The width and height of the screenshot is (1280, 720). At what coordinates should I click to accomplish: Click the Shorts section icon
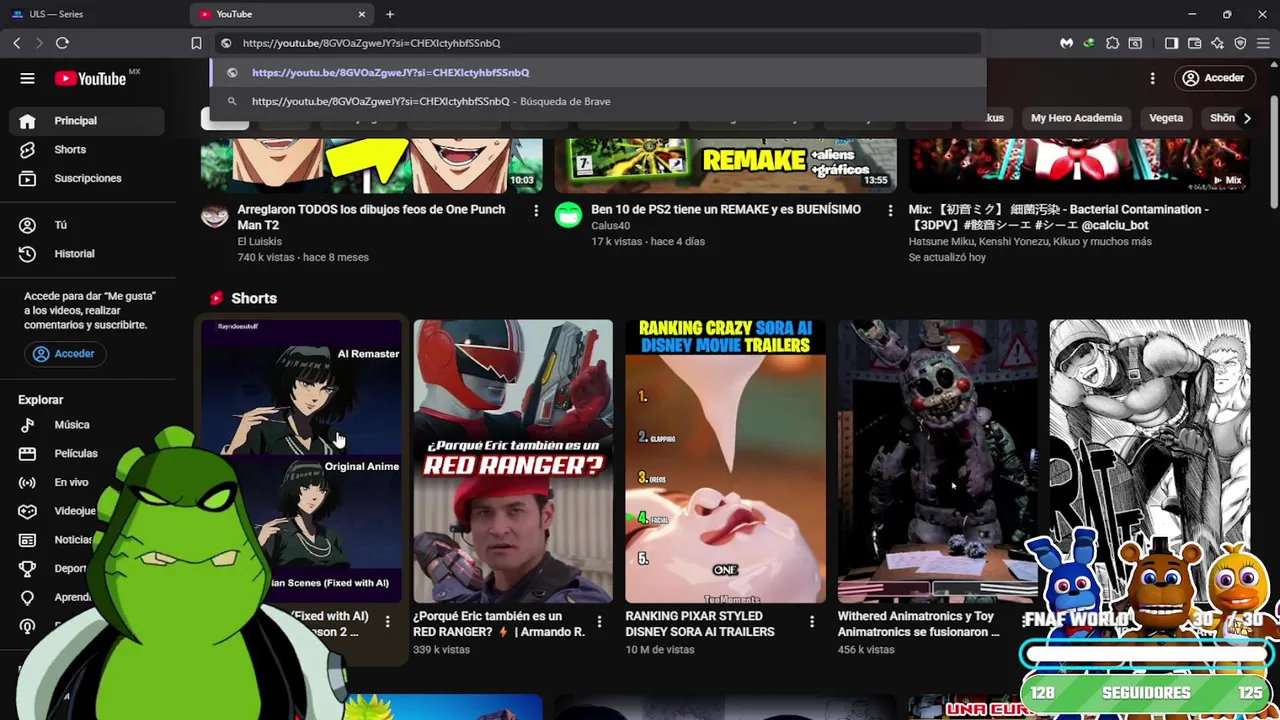click(216, 299)
